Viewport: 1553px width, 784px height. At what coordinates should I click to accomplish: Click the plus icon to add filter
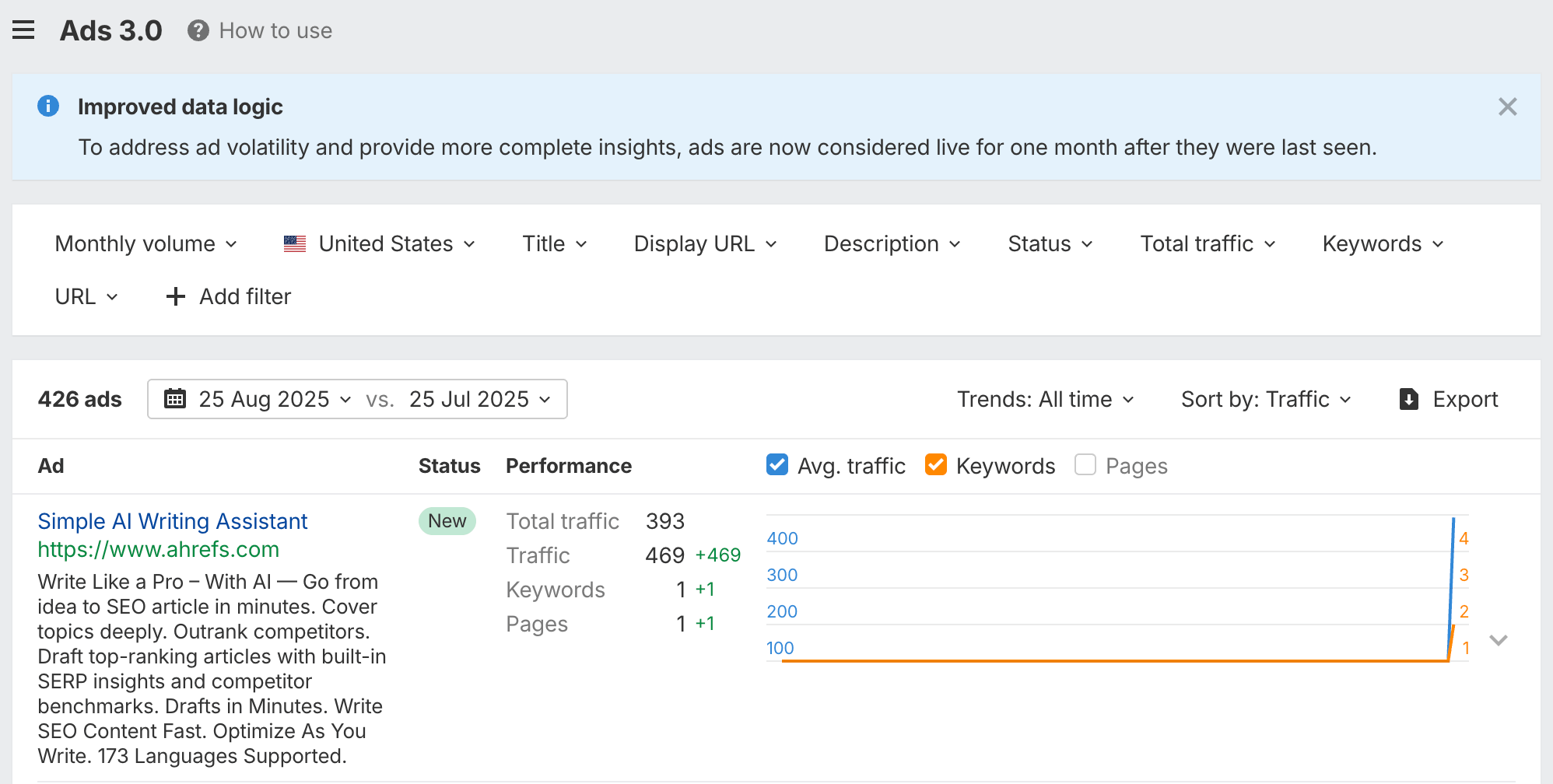coord(176,296)
